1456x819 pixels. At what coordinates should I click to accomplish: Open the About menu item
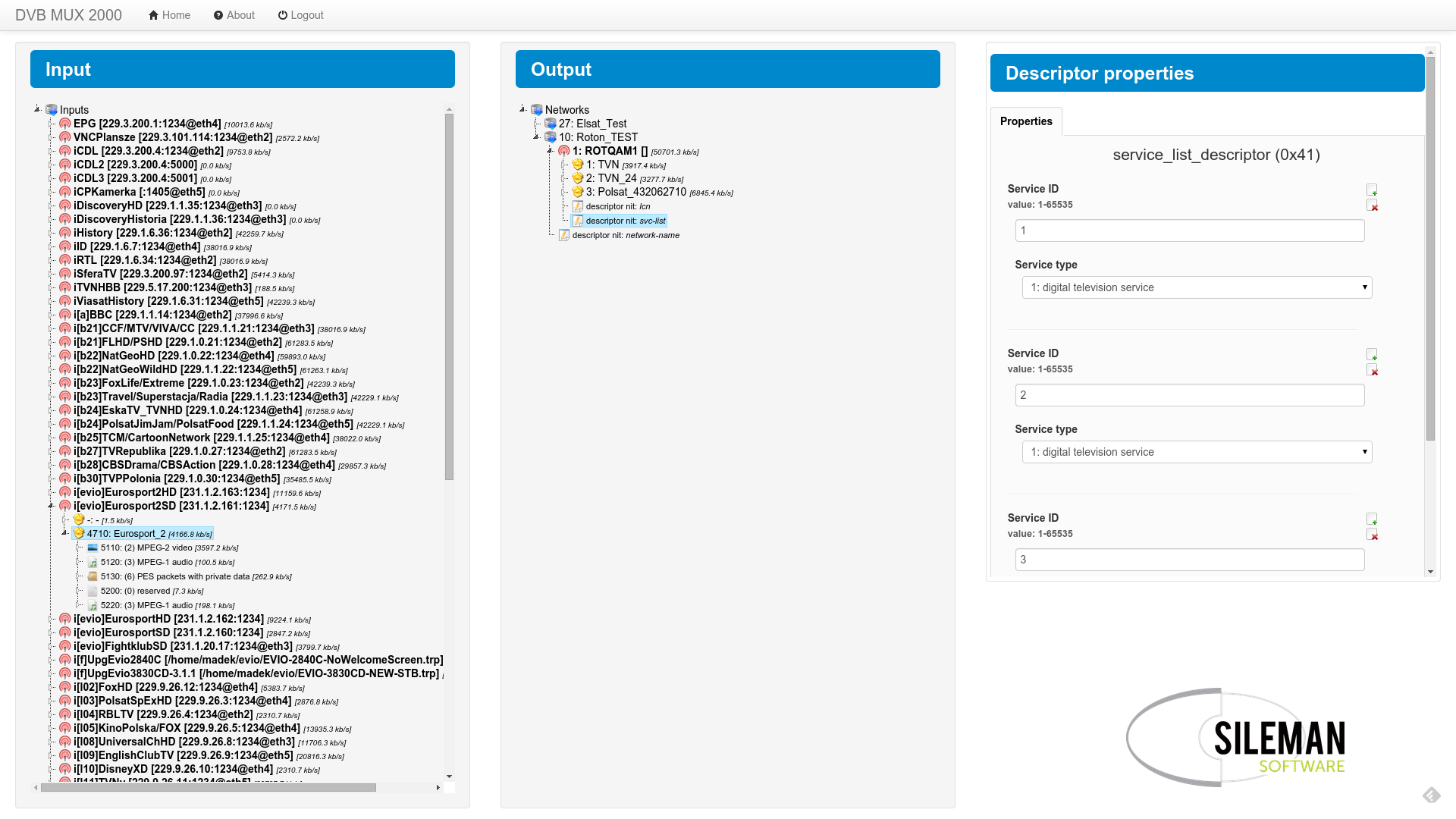(x=234, y=15)
